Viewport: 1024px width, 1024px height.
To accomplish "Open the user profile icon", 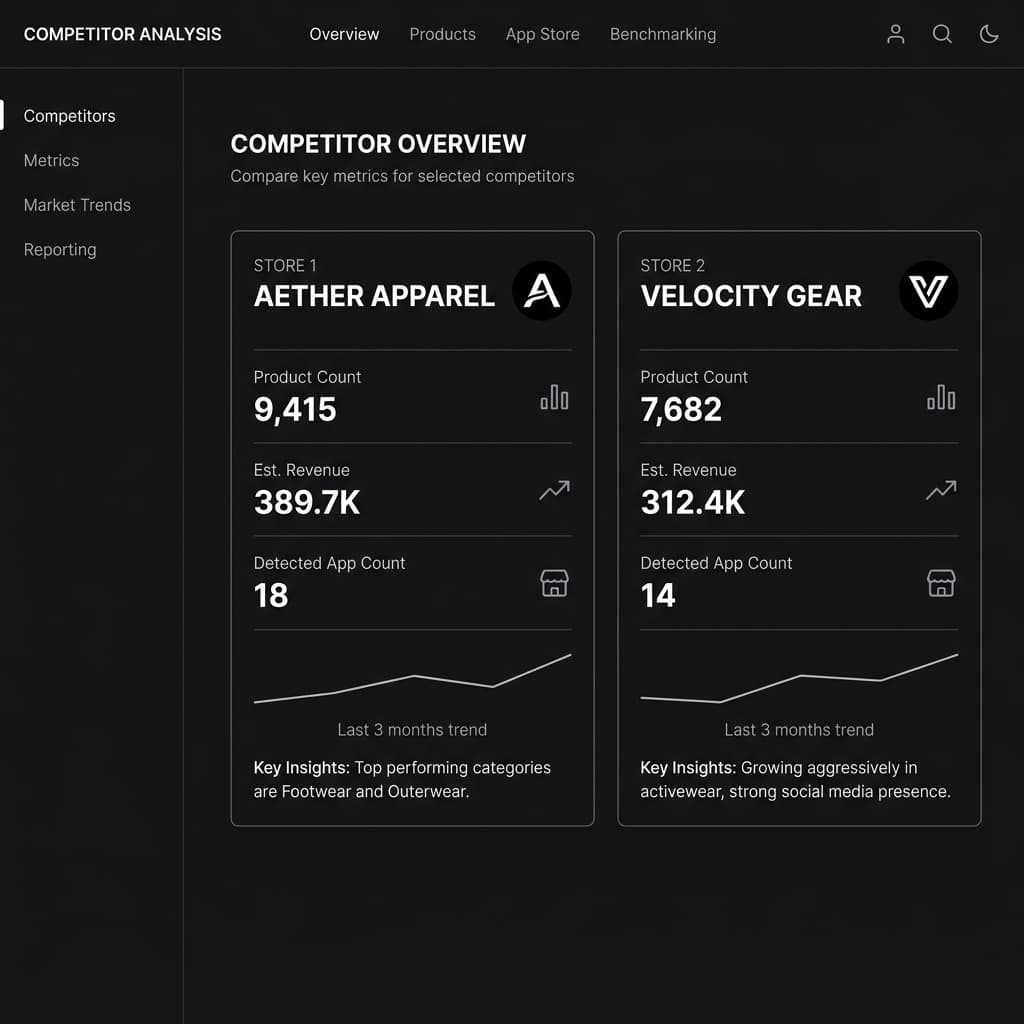I will click(895, 34).
